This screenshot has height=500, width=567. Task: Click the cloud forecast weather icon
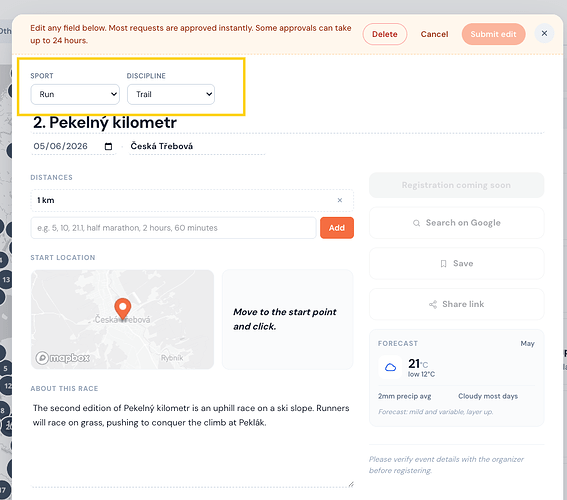point(390,367)
